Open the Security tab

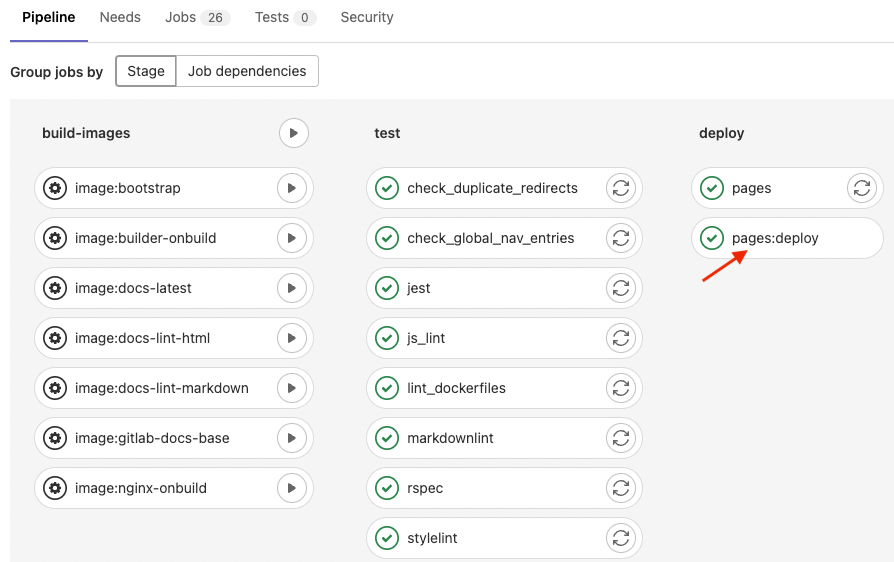367,17
